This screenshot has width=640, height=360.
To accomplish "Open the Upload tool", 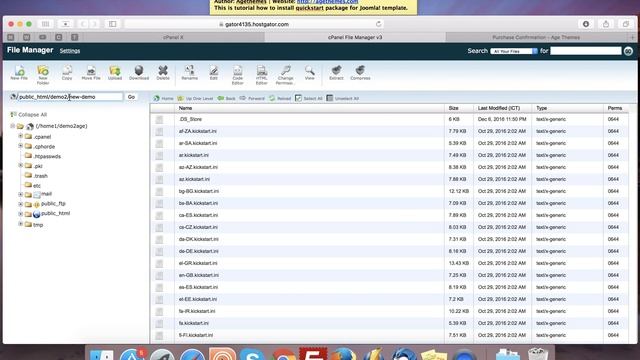I will point(115,73).
